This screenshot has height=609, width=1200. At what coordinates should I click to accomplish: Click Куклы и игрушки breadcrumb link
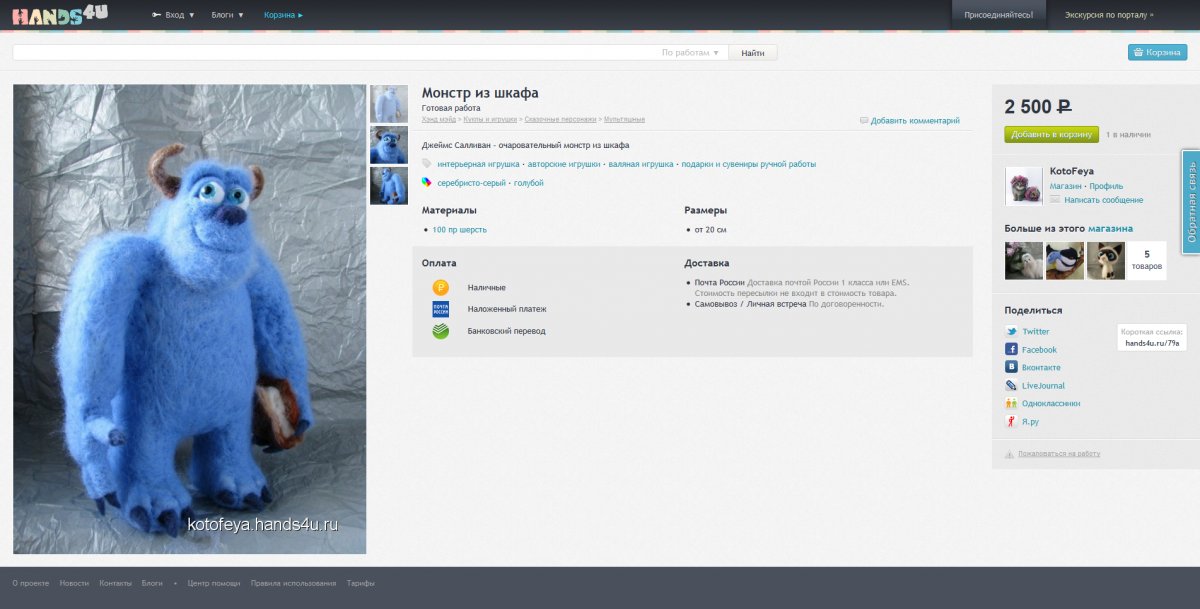pos(490,120)
